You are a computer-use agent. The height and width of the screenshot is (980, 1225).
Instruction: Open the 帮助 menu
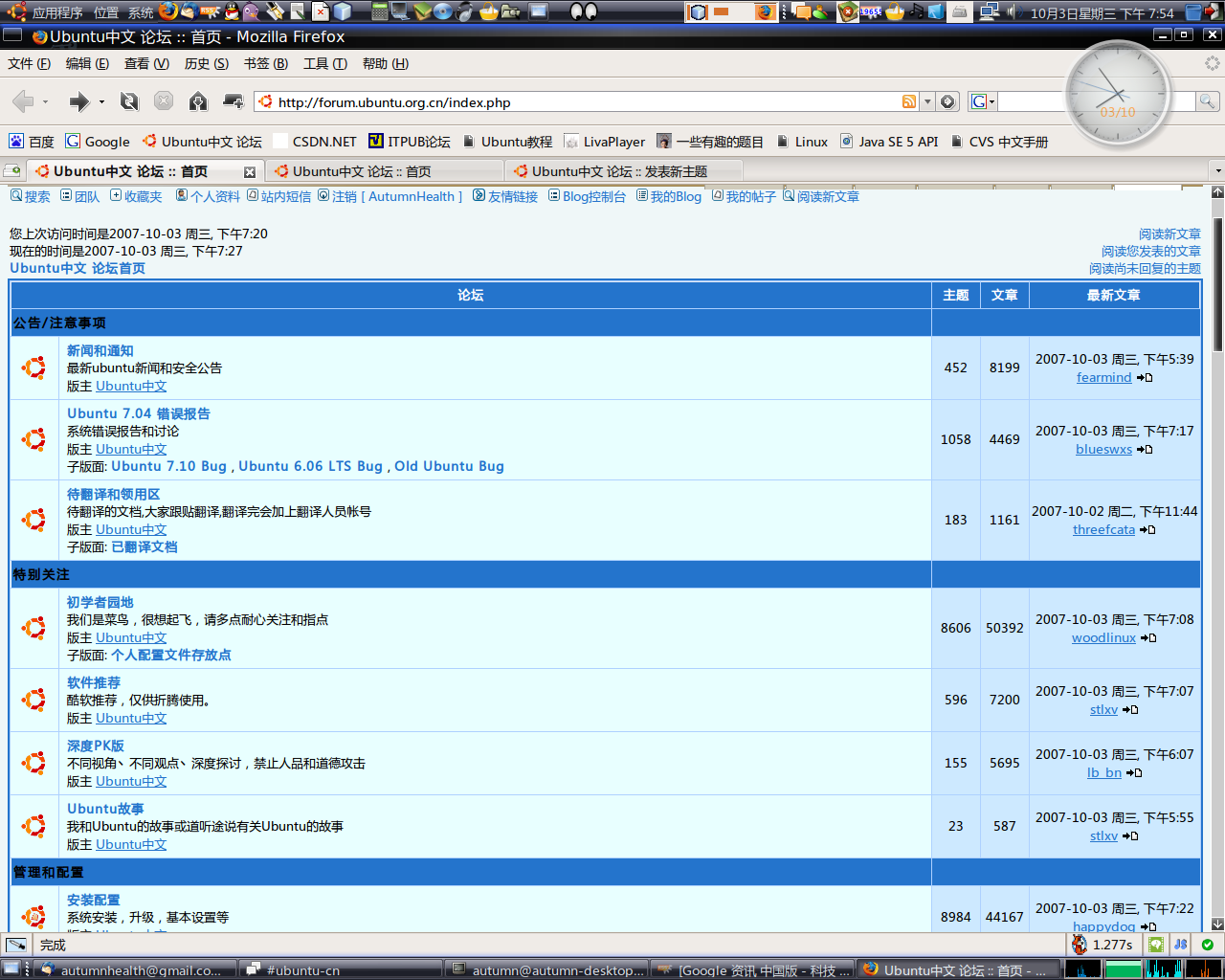tap(386, 63)
